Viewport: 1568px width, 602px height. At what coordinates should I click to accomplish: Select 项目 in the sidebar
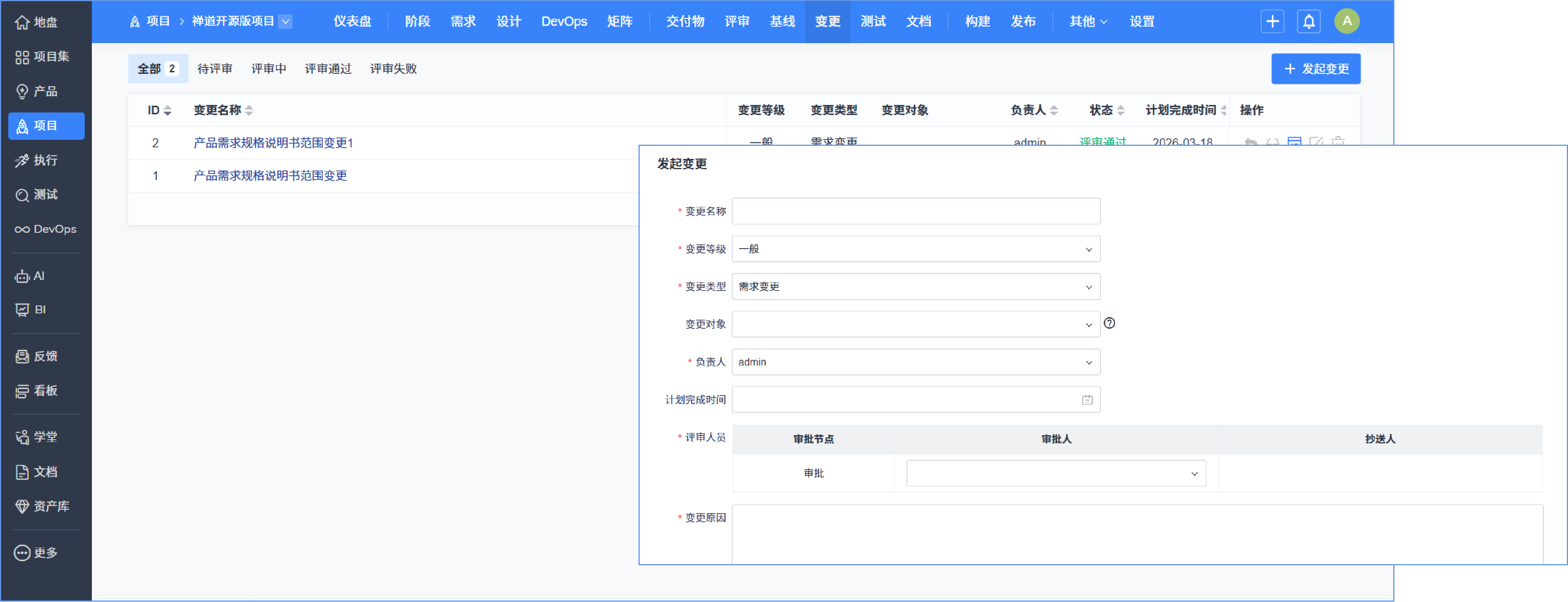46,126
